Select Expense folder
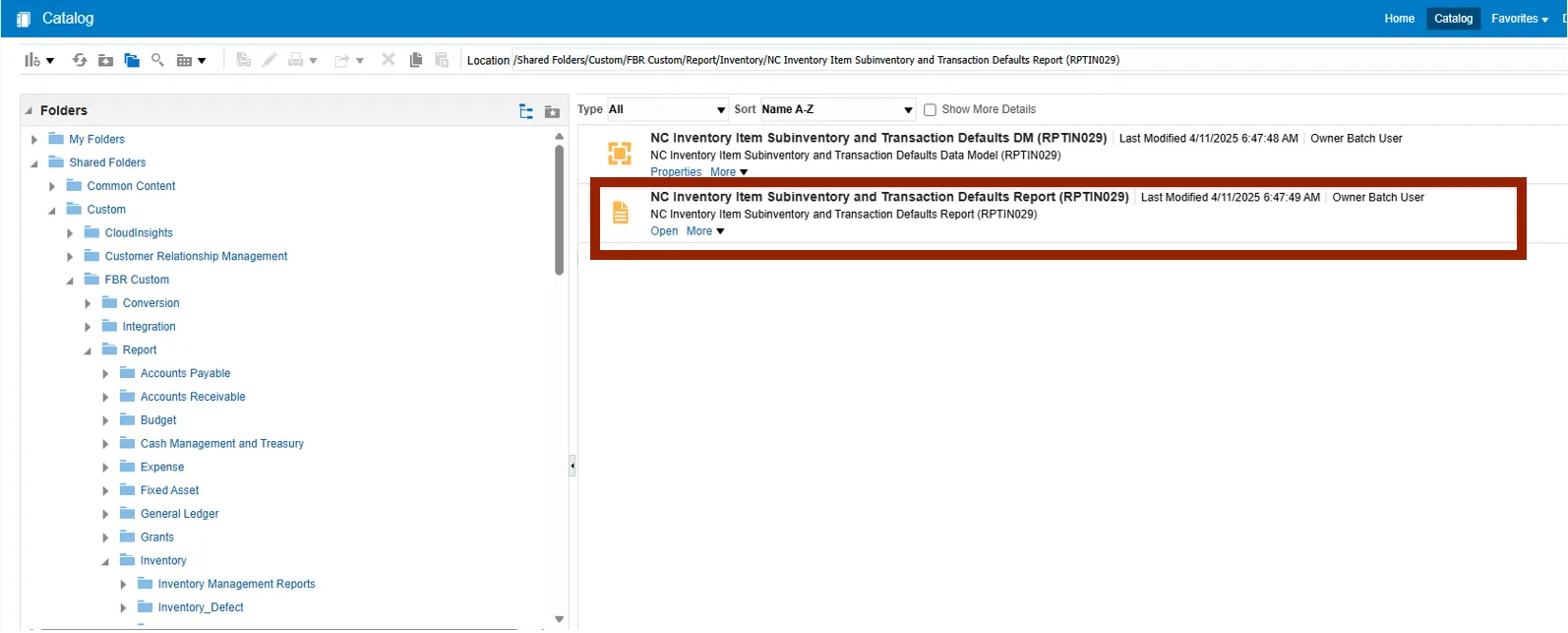This screenshot has width=1568, height=633. 162,467
